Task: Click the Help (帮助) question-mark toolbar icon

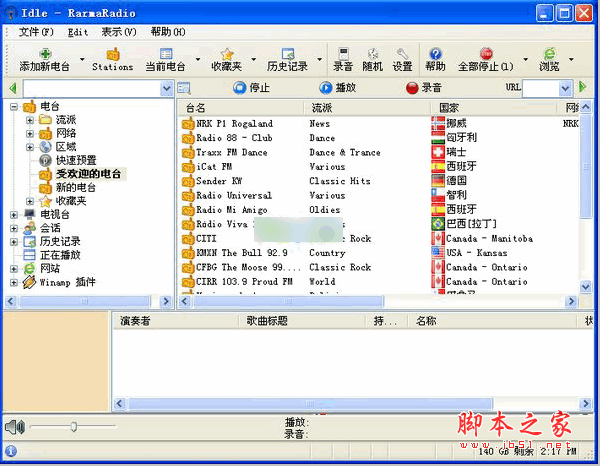Action: coord(435,54)
